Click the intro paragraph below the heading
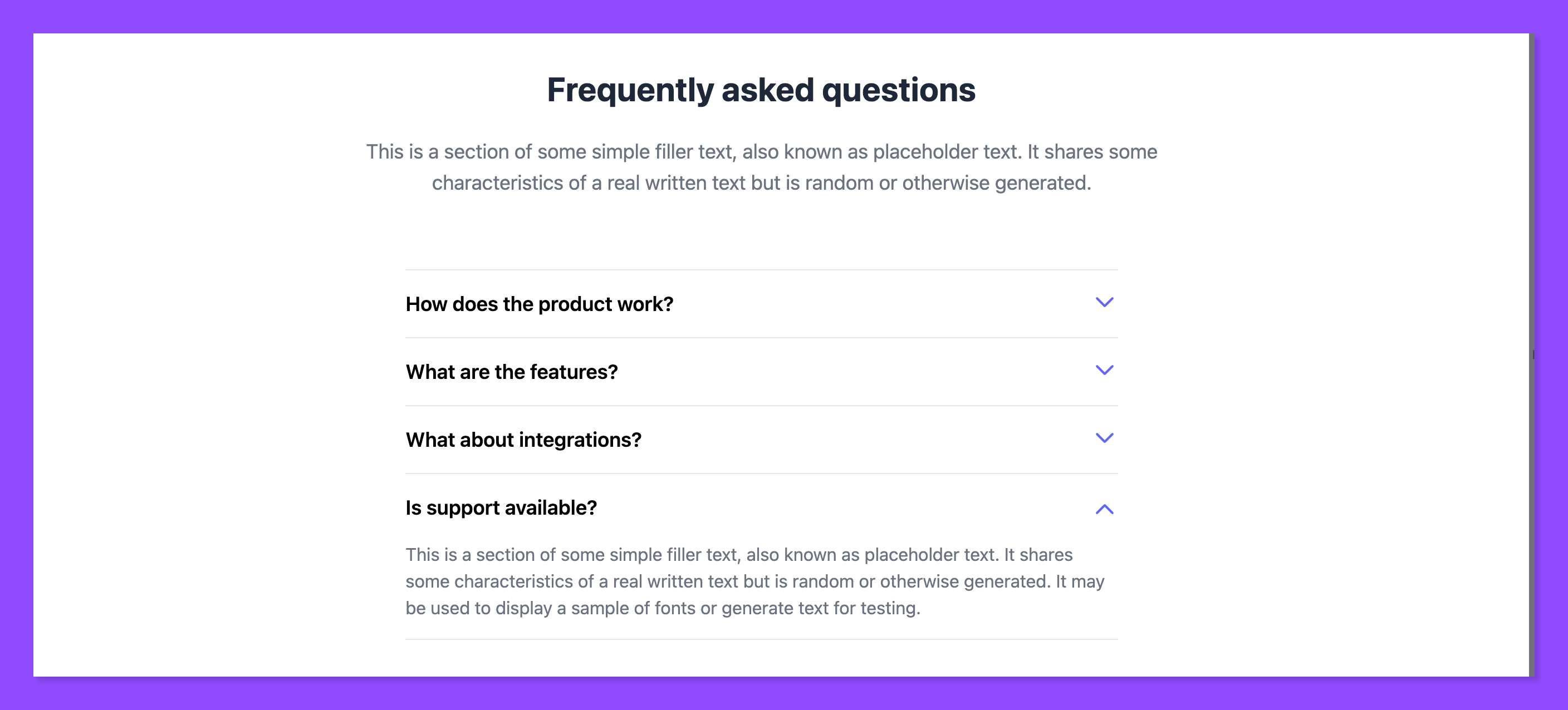 [761, 152]
